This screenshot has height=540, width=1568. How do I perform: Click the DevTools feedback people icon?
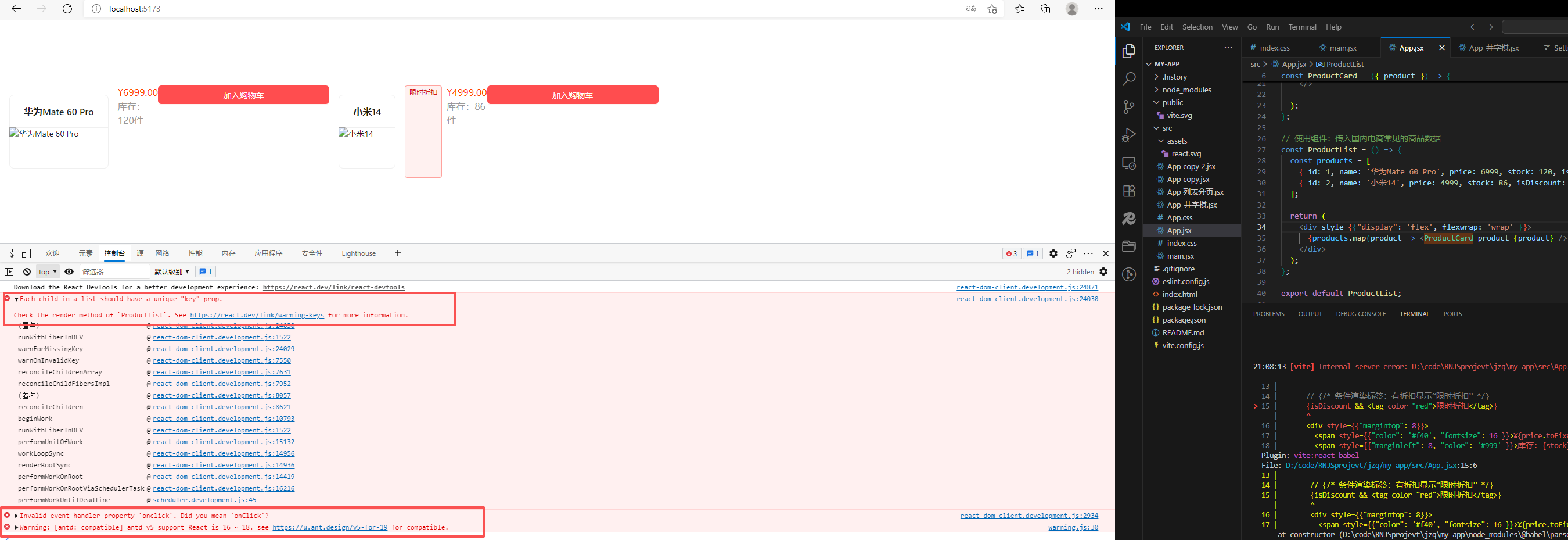(x=1071, y=253)
